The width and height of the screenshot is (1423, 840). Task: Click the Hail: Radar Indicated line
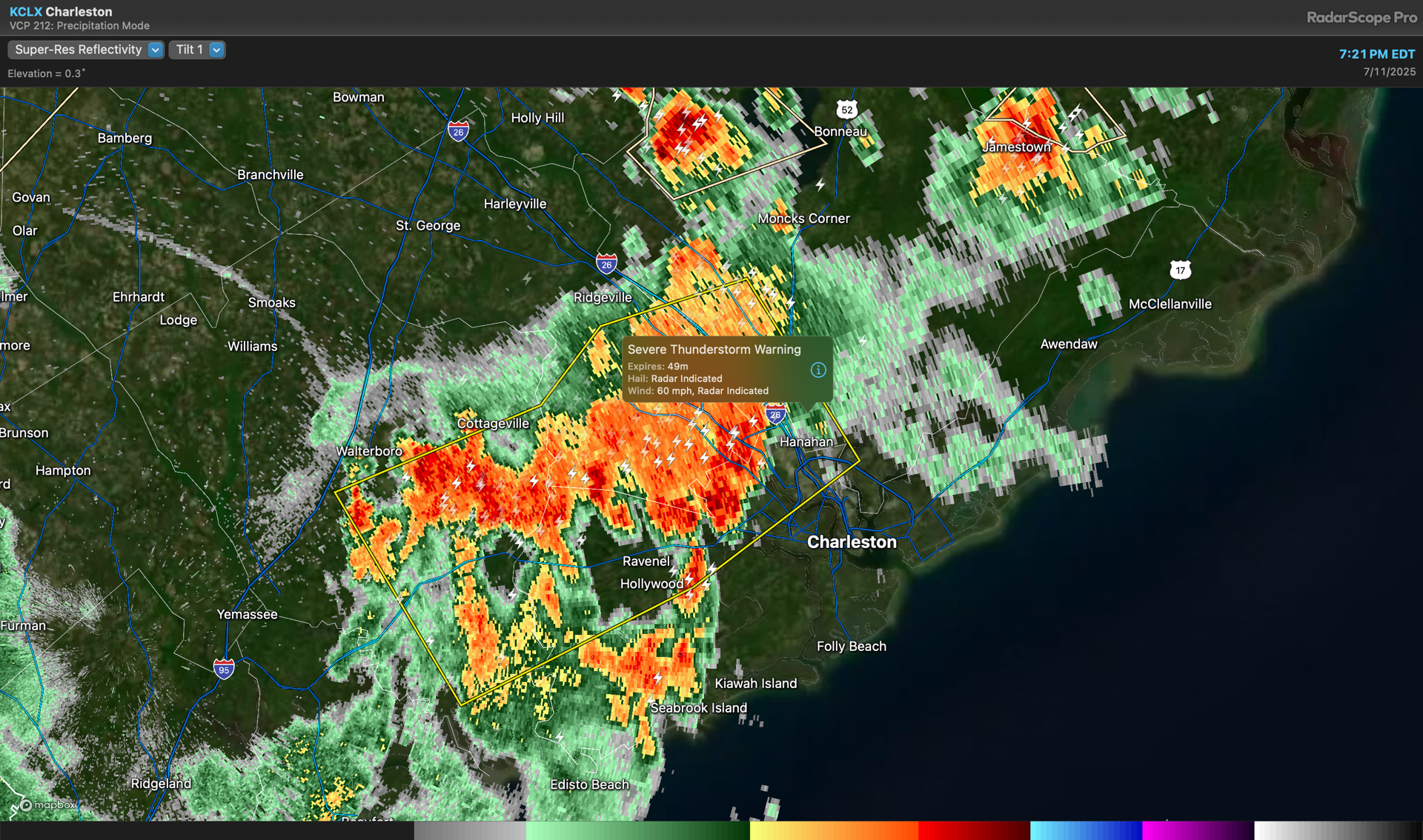(x=674, y=379)
